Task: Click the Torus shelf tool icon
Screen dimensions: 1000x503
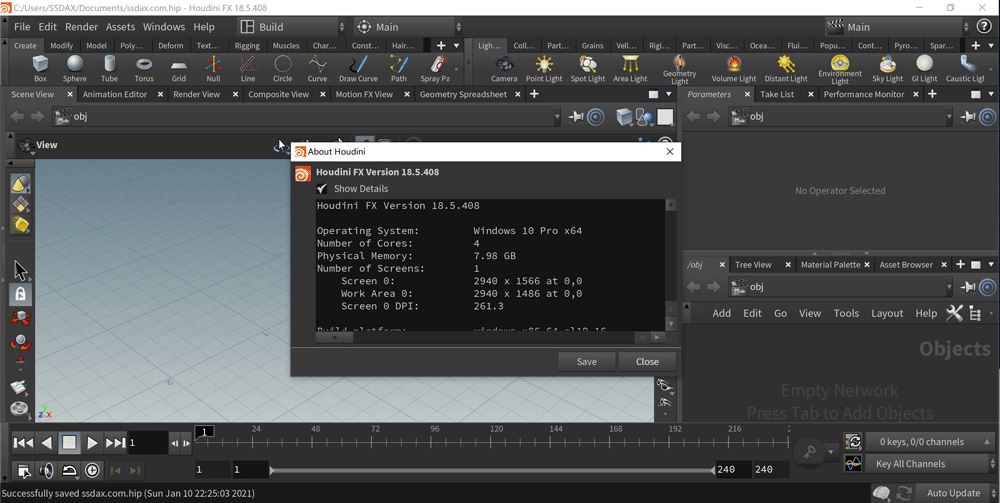Action: [x=144, y=66]
